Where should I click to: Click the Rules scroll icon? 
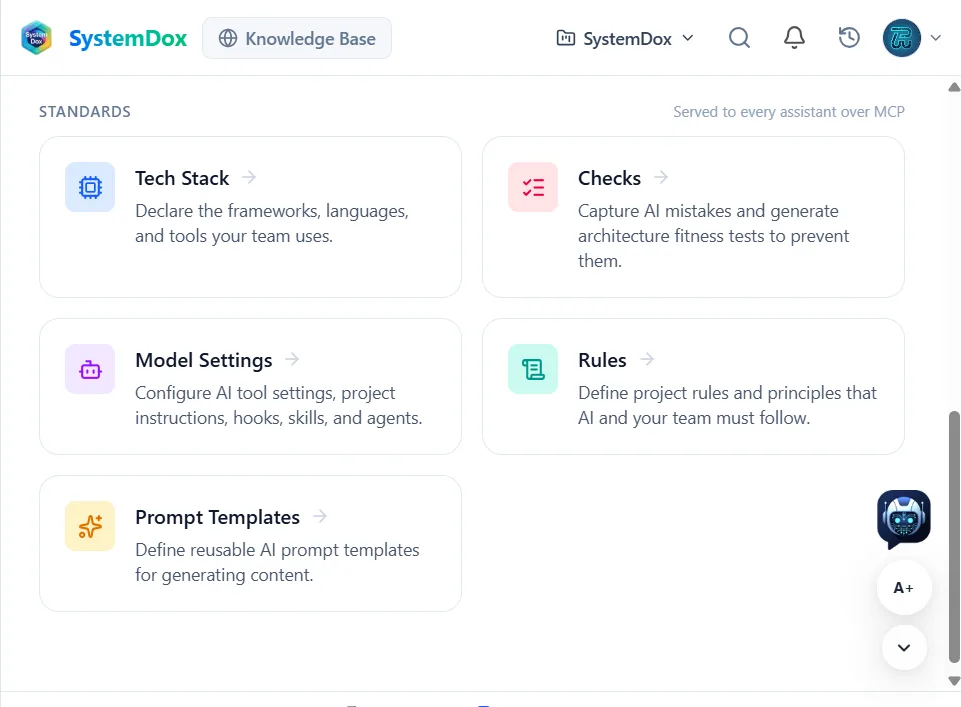[533, 369]
